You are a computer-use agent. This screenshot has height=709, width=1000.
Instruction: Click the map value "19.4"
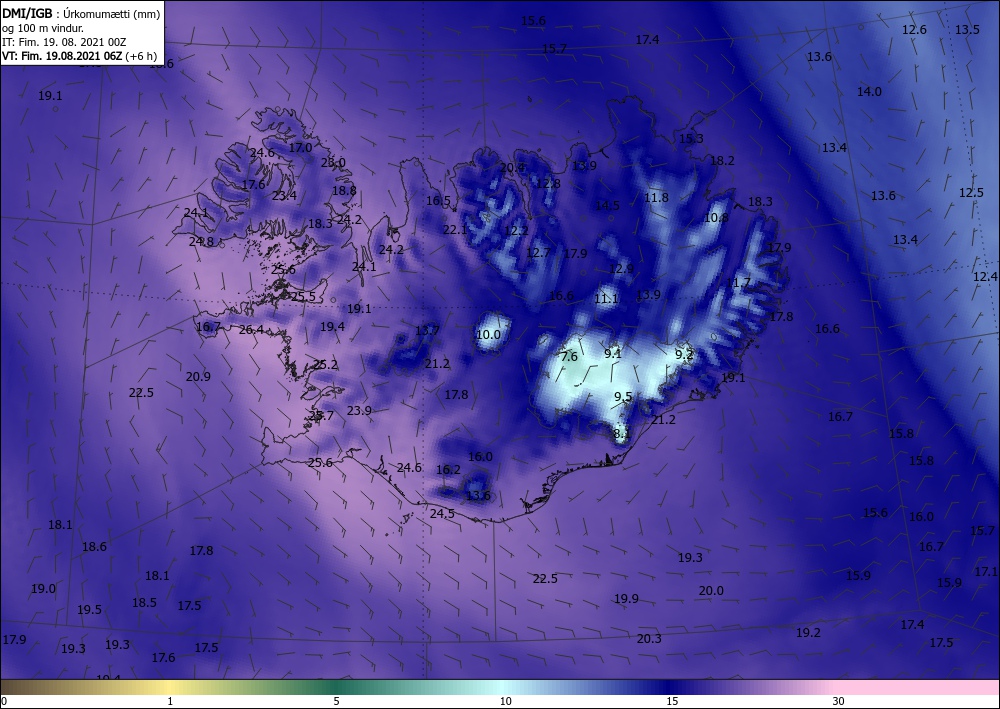[x=332, y=326]
